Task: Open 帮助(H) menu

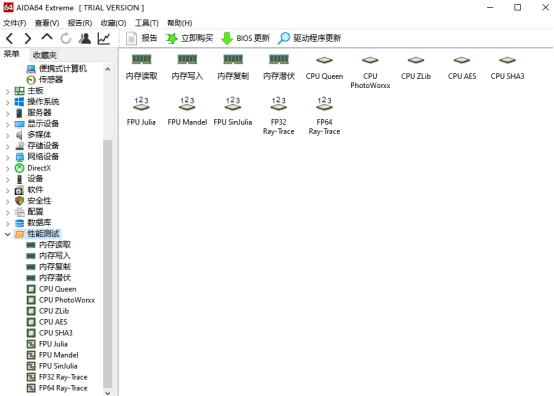Action: [x=180, y=23]
